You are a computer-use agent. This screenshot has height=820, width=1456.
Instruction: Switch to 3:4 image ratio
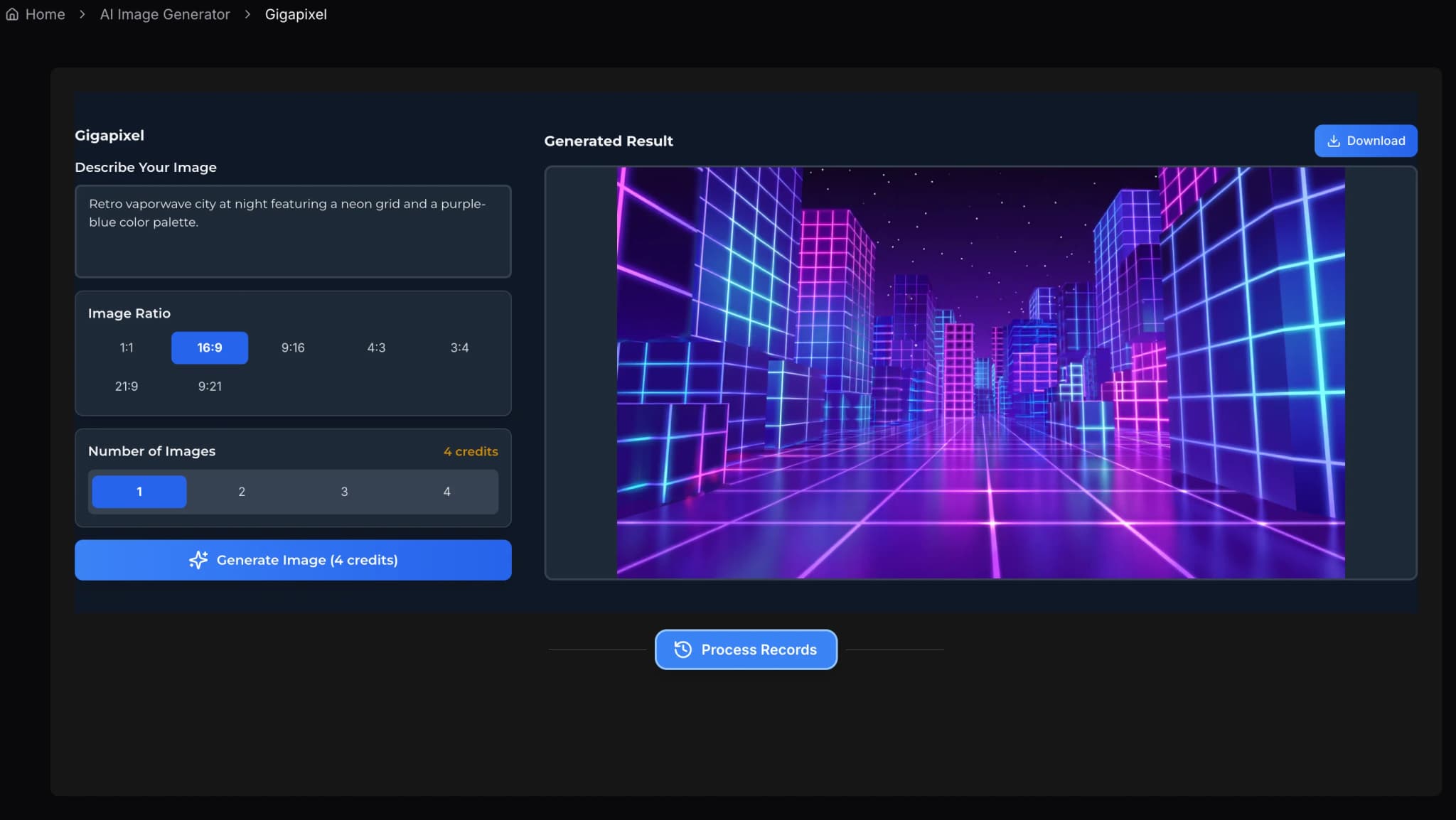[x=459, y=347]
